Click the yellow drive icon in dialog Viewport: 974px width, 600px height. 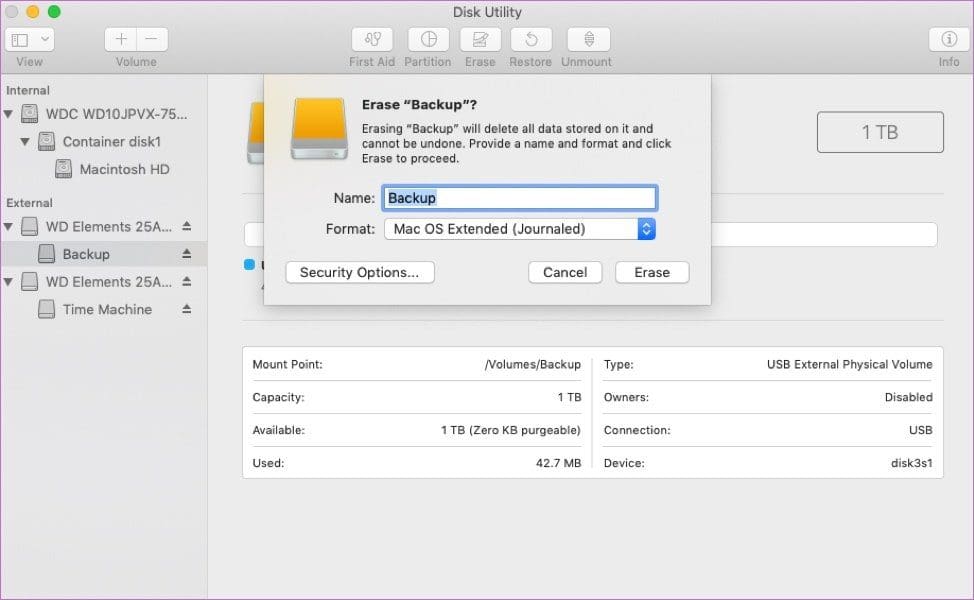[319, 129]
